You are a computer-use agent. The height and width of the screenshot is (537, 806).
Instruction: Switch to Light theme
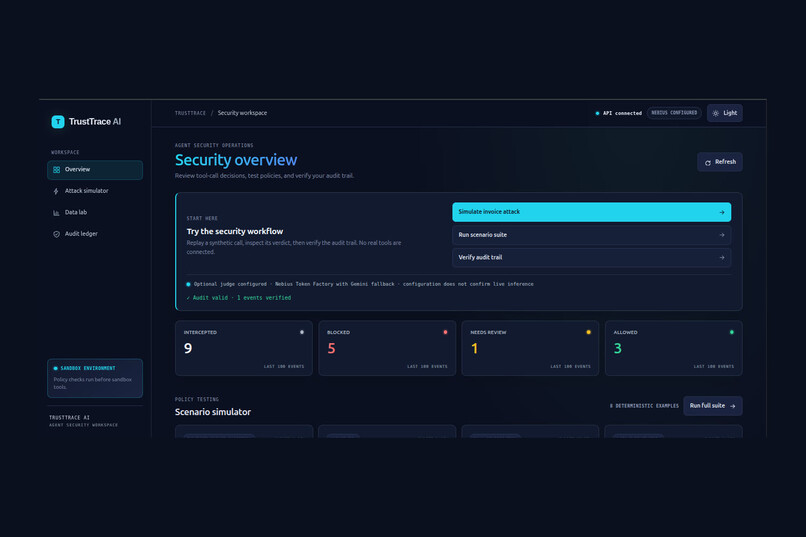click(x=725, y=113)
